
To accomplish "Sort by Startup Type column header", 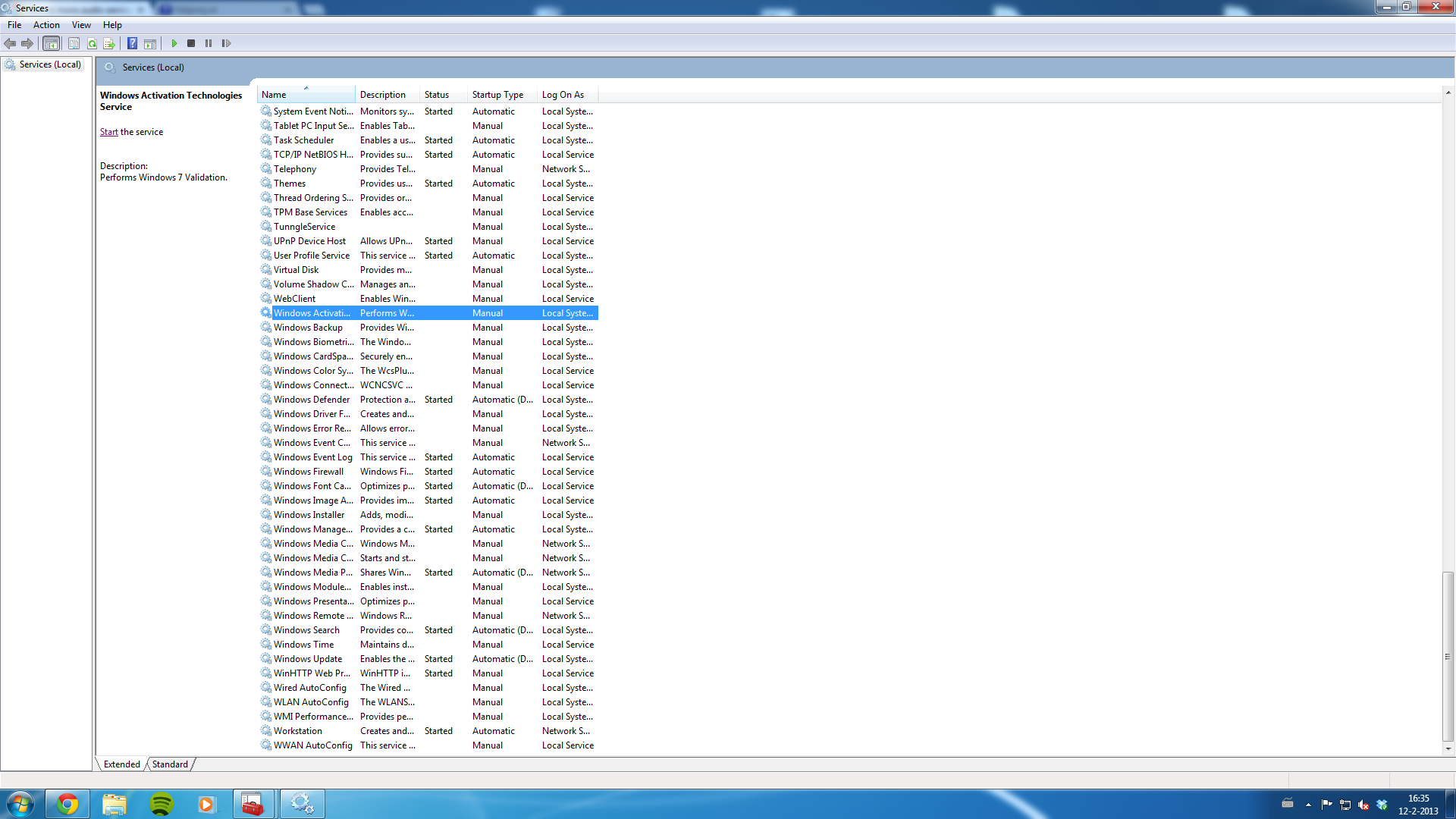I will [498, 95].
